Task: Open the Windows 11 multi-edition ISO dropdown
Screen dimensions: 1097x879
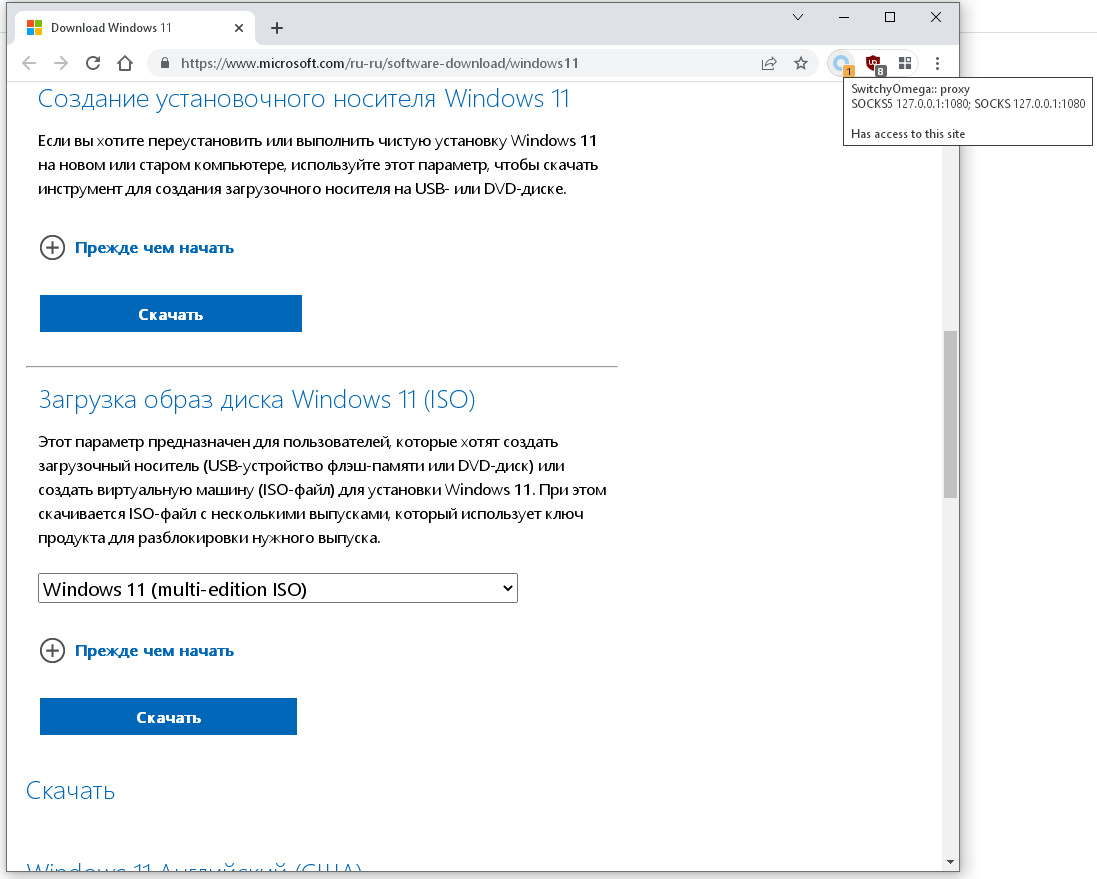Action: 278,589
